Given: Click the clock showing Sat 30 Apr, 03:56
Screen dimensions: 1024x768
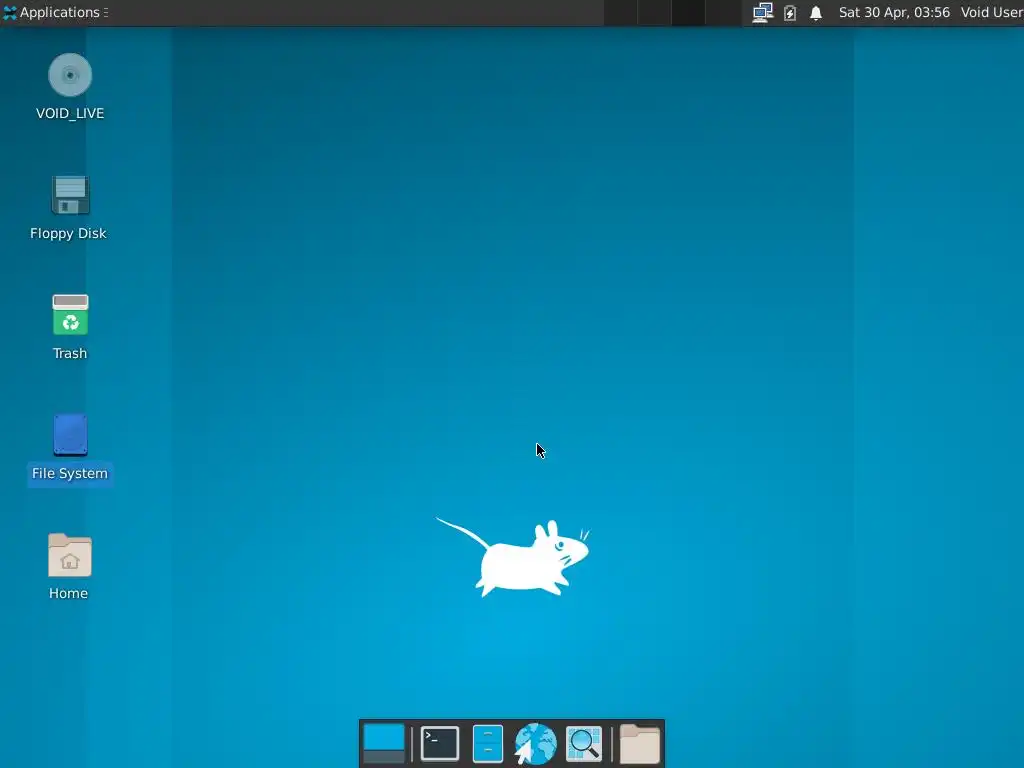Looking at the screenshot, I should 894,12.
